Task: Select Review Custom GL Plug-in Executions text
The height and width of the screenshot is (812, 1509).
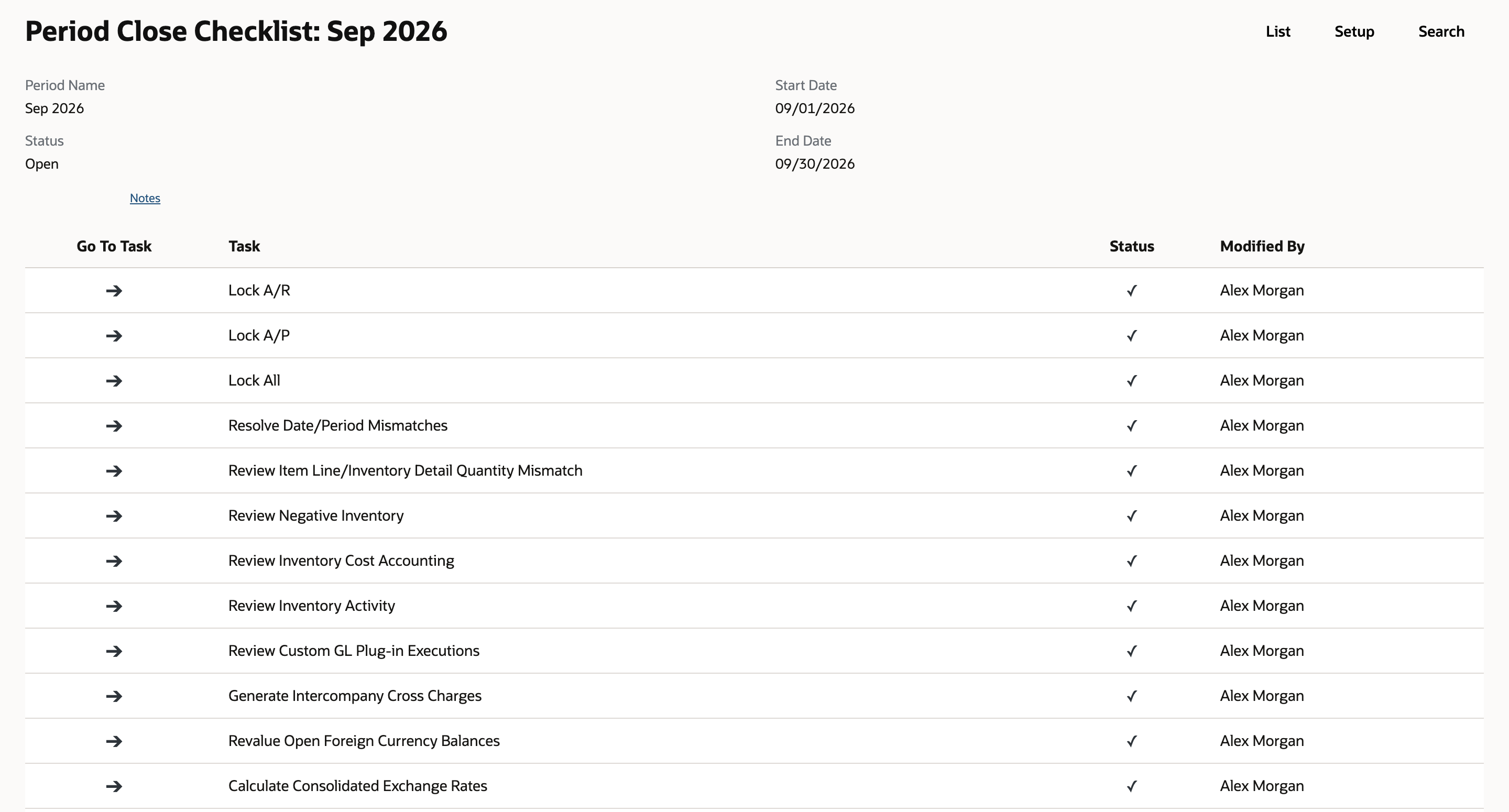Action: pyautogui.click(x=354, y=651)
